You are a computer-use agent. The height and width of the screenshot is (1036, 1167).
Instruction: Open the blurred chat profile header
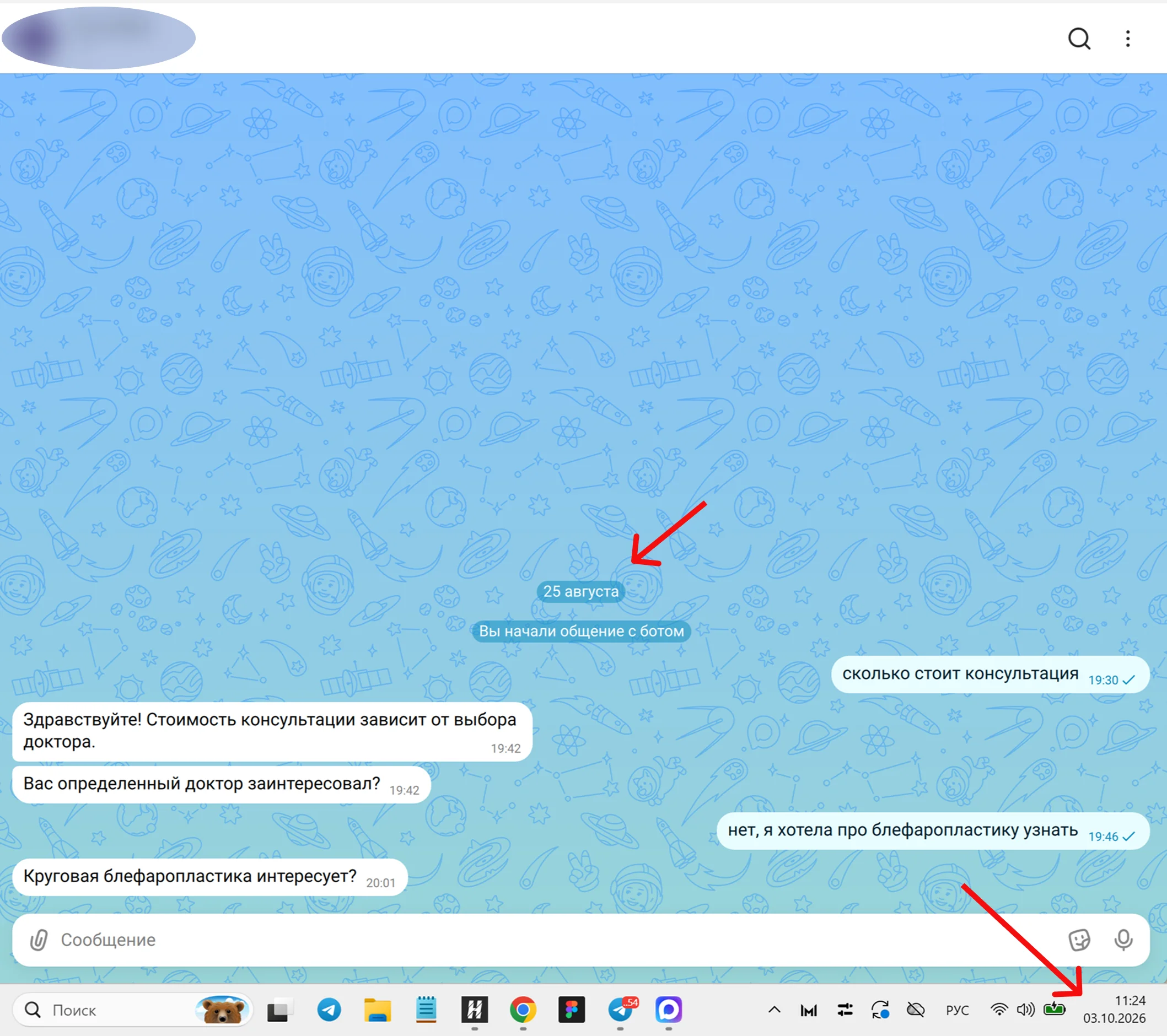pyautogui.click(x=98, y=38)
